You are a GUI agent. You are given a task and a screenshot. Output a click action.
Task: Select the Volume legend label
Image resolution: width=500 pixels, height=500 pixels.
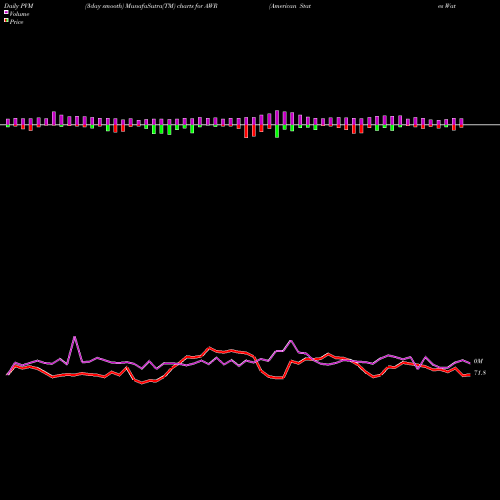click(19, 14)
